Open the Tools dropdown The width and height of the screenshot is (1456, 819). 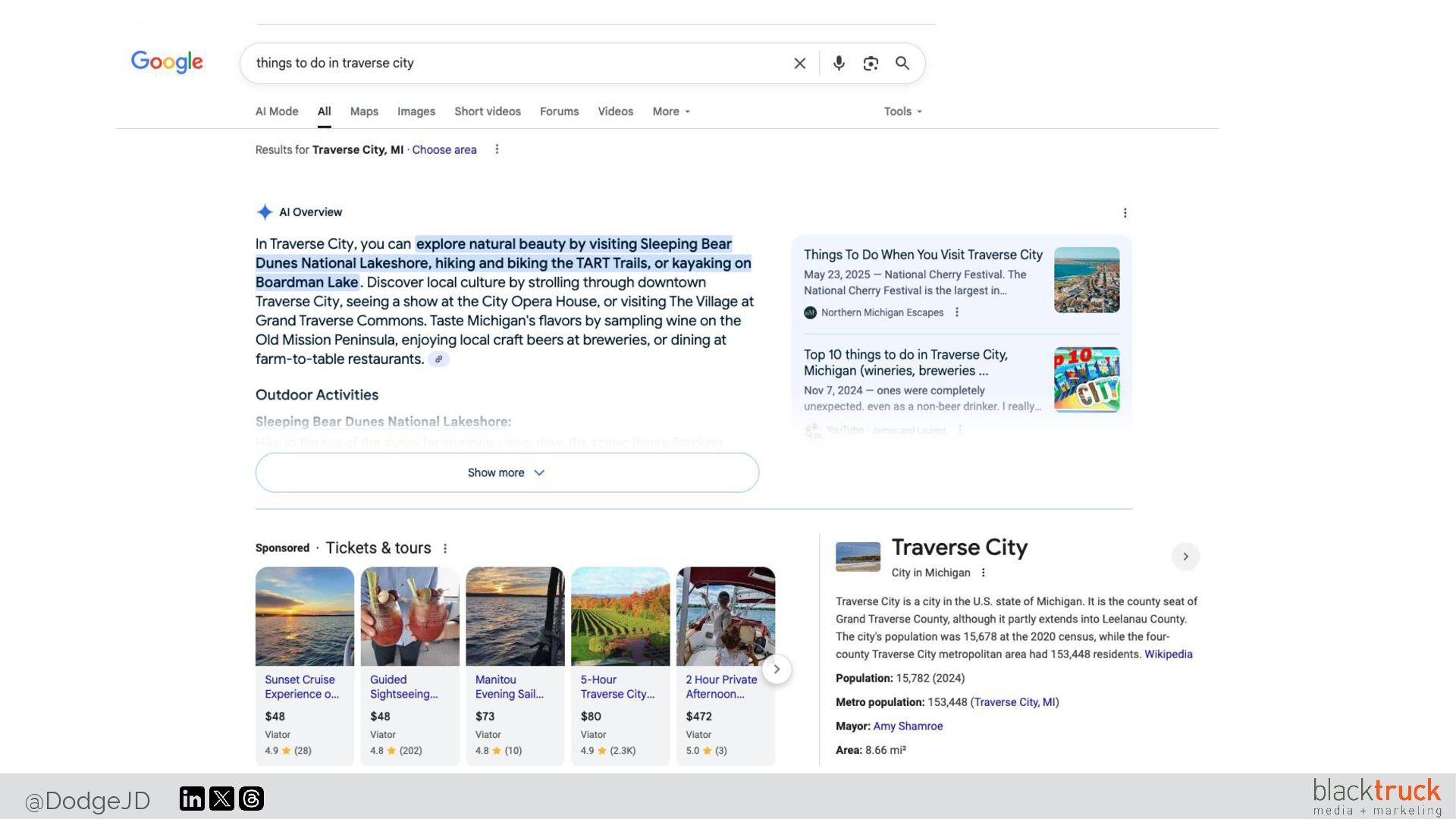click(902, 111)
